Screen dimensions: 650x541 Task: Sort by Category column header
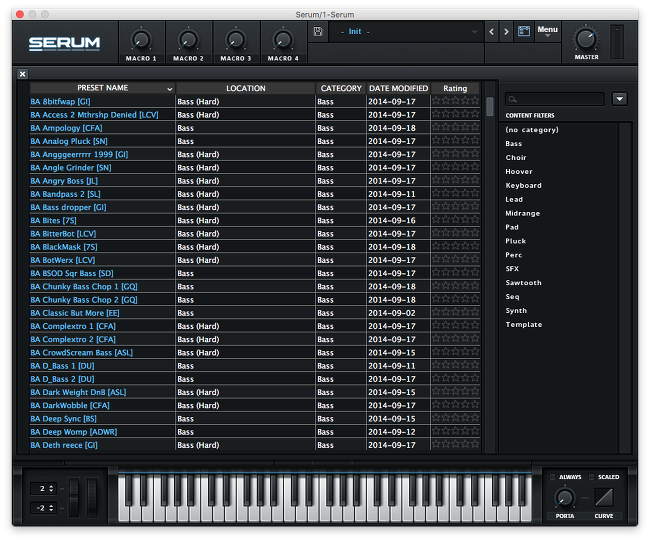pos(341,88)
